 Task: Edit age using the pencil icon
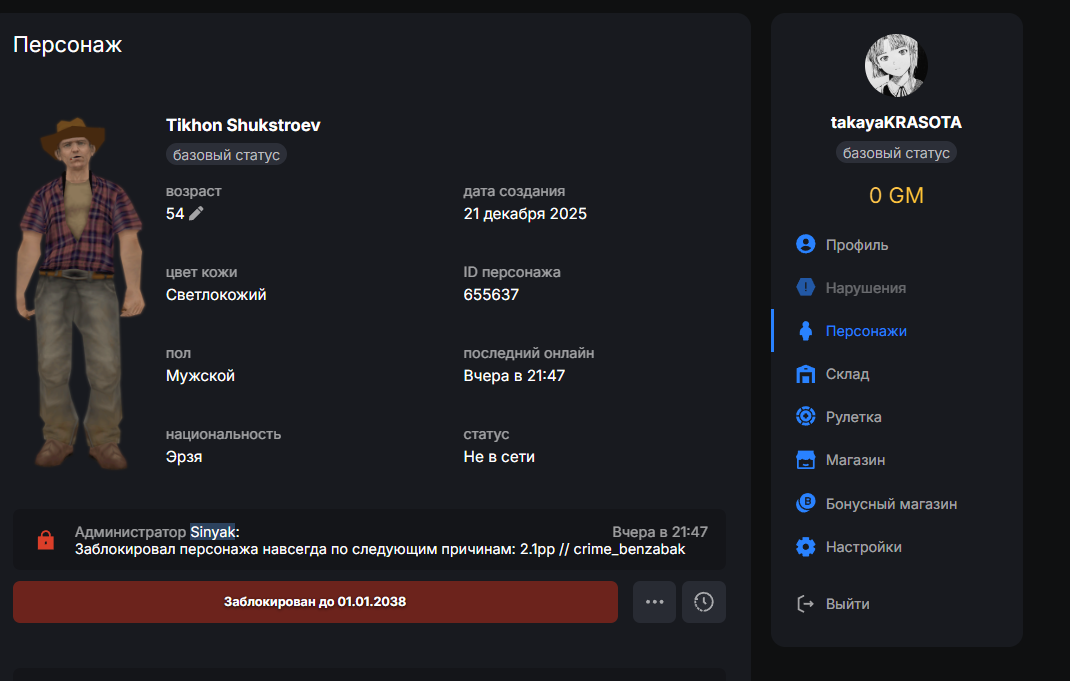point(196,214)
